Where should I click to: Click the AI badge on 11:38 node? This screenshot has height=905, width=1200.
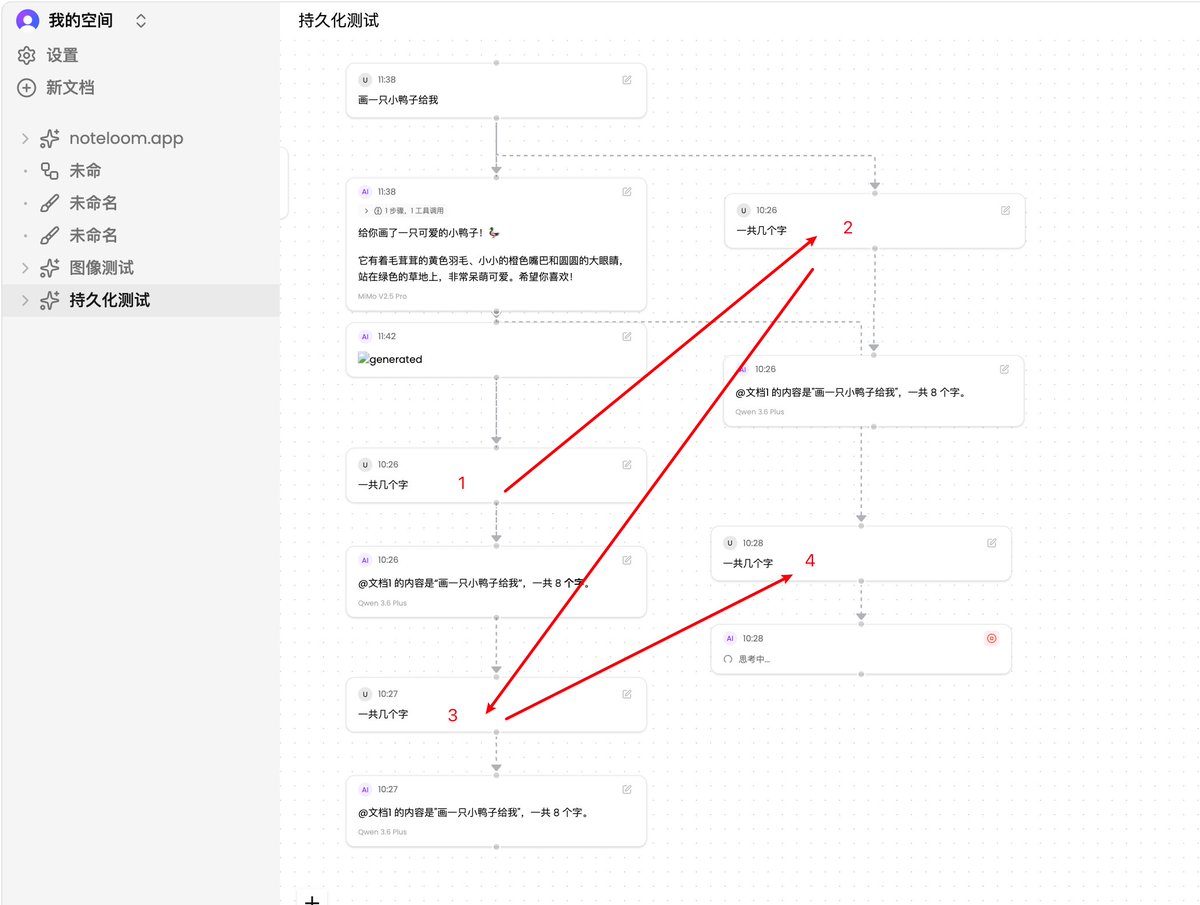pos(365,192)
